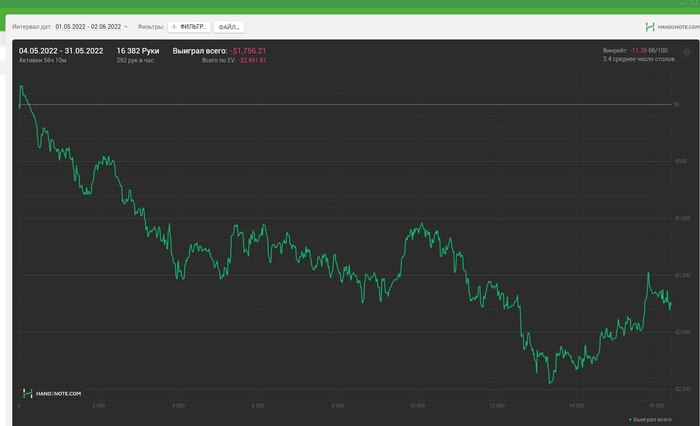Click the Hand2Note.com logo in the top bar
The image size is (700, 426).
[672, 27]
